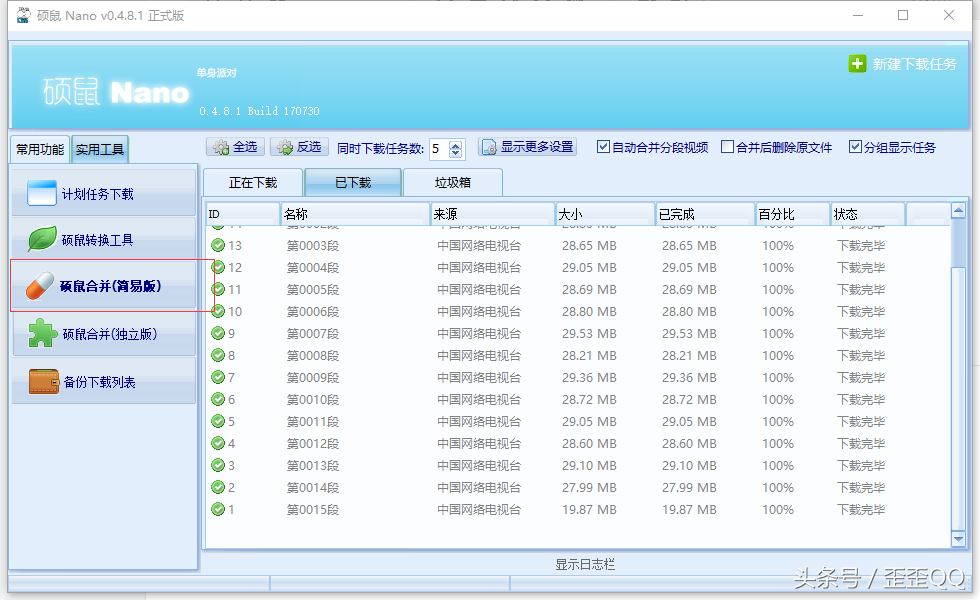Click the 显示更多设置 button
The height and width of the screenshot is (600, 980).
tap(528, 147)
